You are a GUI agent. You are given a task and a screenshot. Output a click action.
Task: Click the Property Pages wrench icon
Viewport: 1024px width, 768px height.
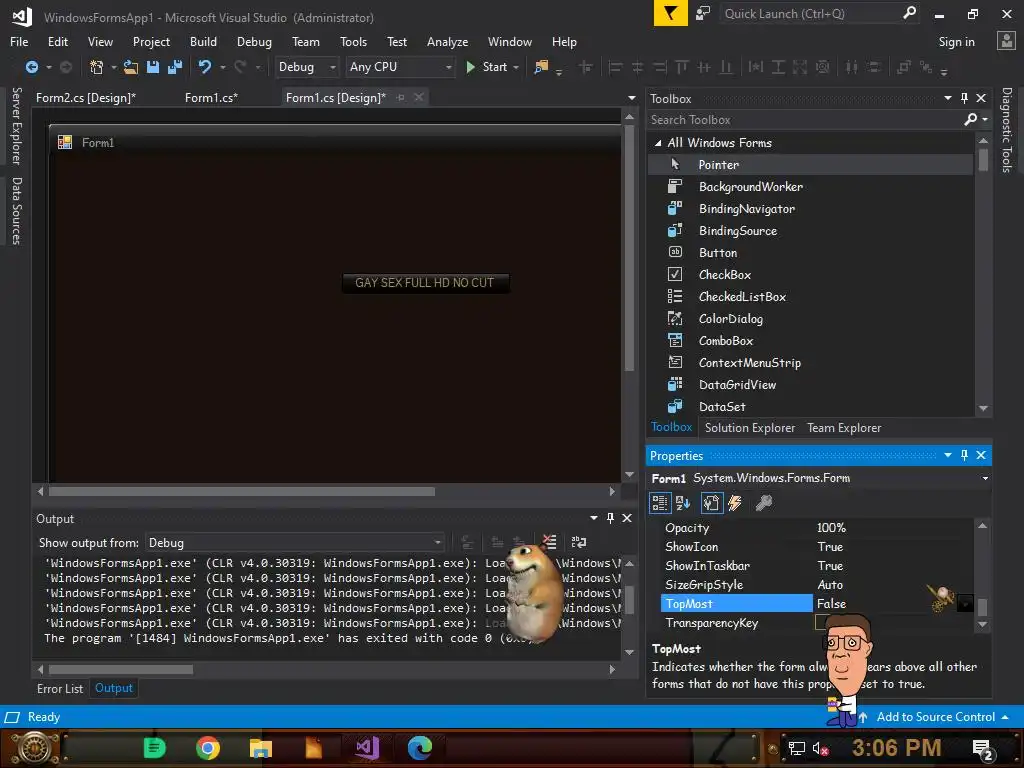(x=763, y=503)
